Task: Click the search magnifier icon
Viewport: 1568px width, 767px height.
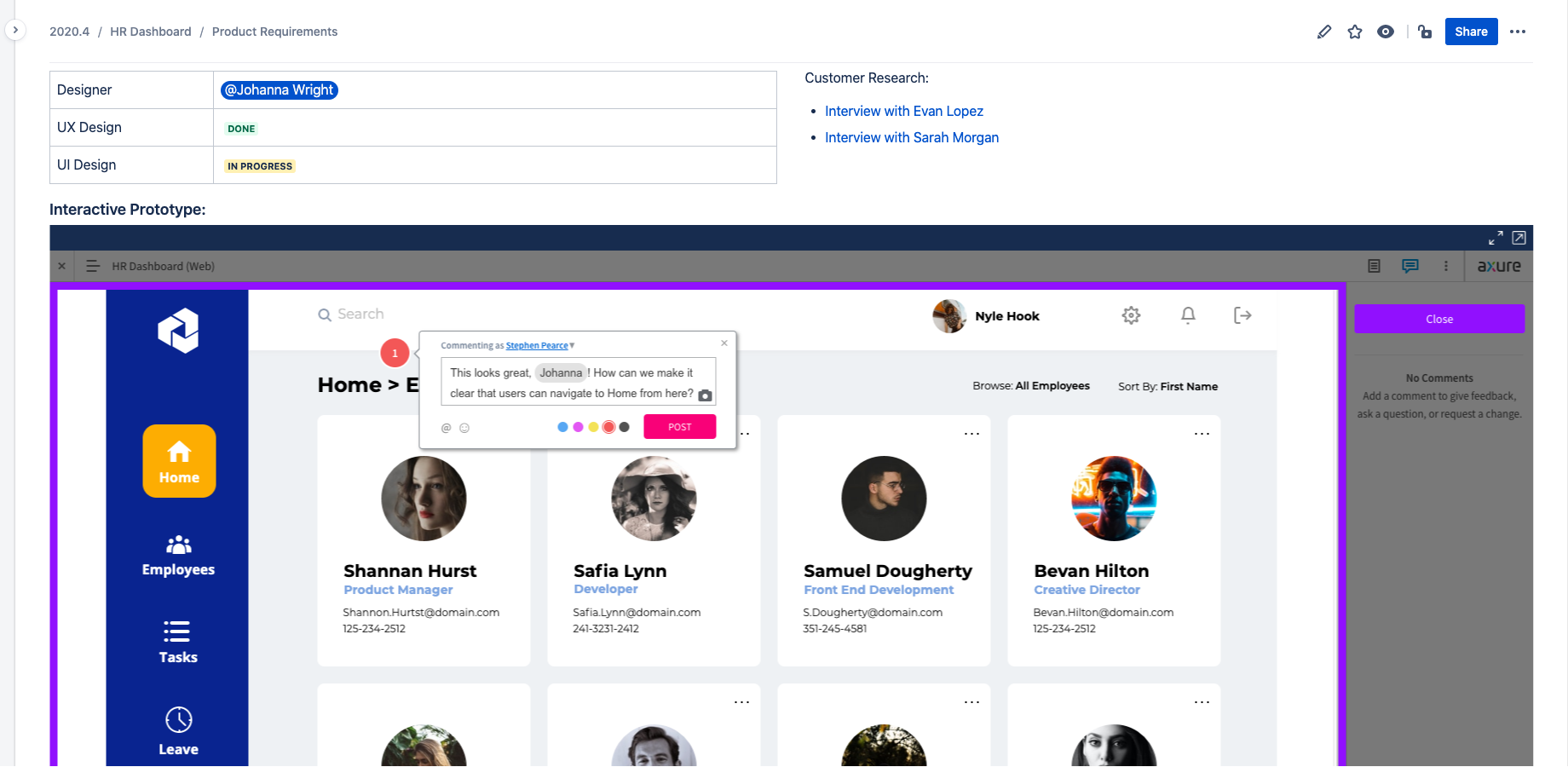Action: pyautogui.click(x=325, y=315)
